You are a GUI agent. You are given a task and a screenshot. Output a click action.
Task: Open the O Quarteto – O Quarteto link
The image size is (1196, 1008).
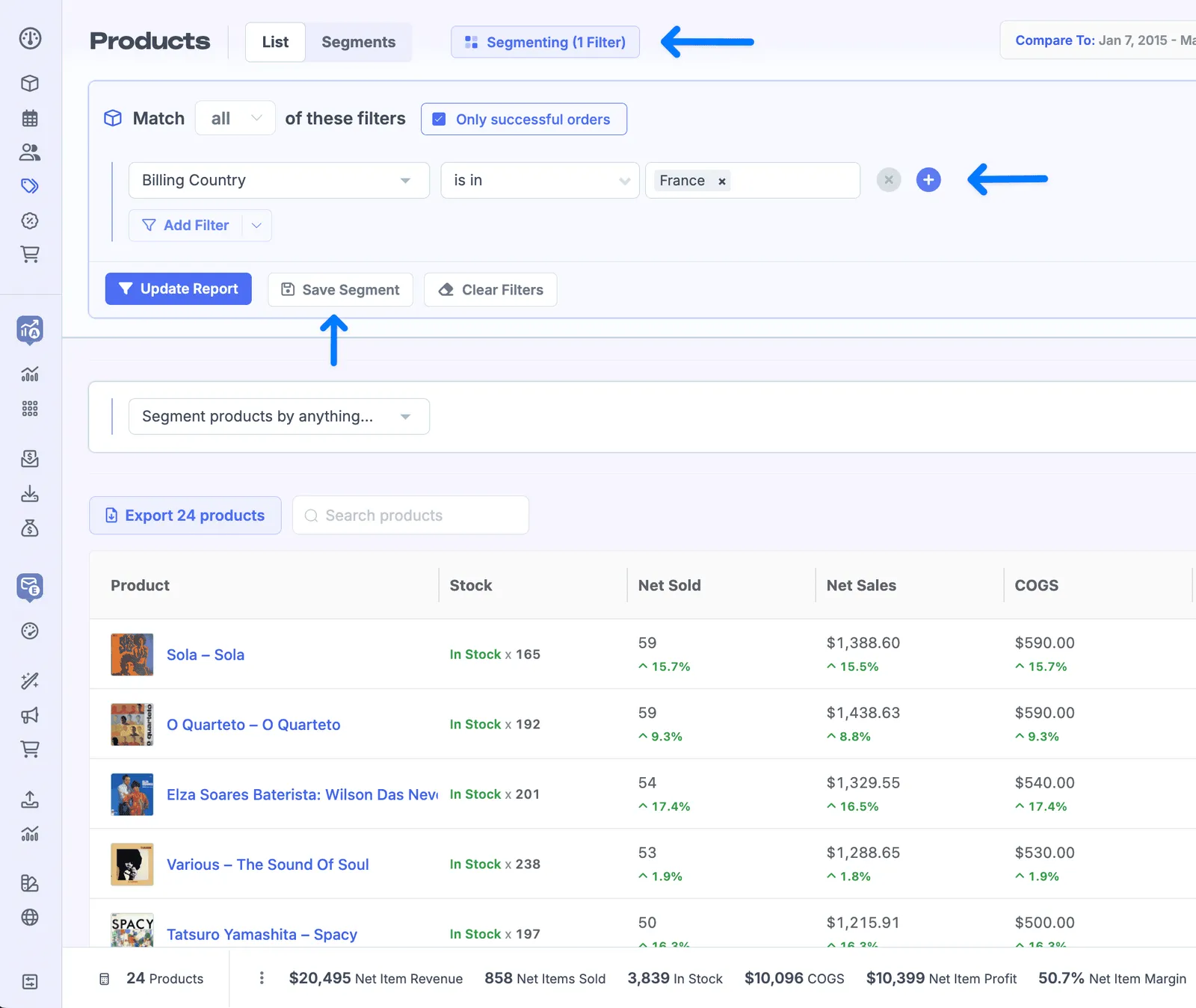point(253,725)
